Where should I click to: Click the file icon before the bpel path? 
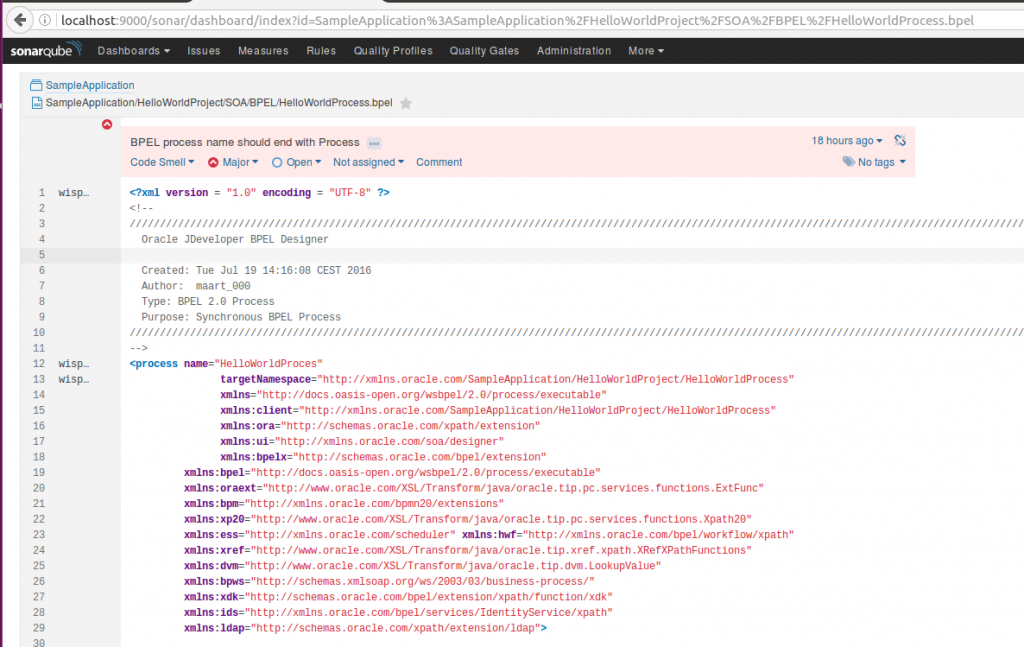coord(37,102)
